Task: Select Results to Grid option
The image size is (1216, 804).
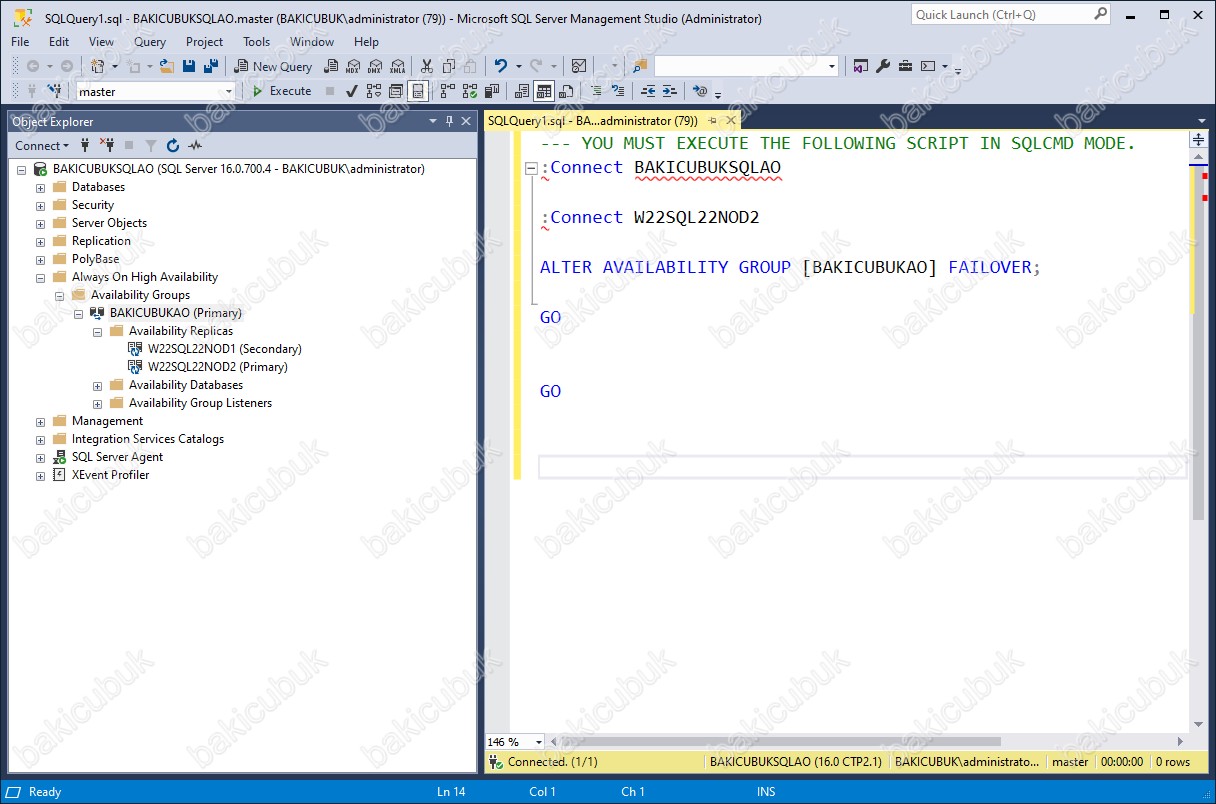Action: (543, 91)
